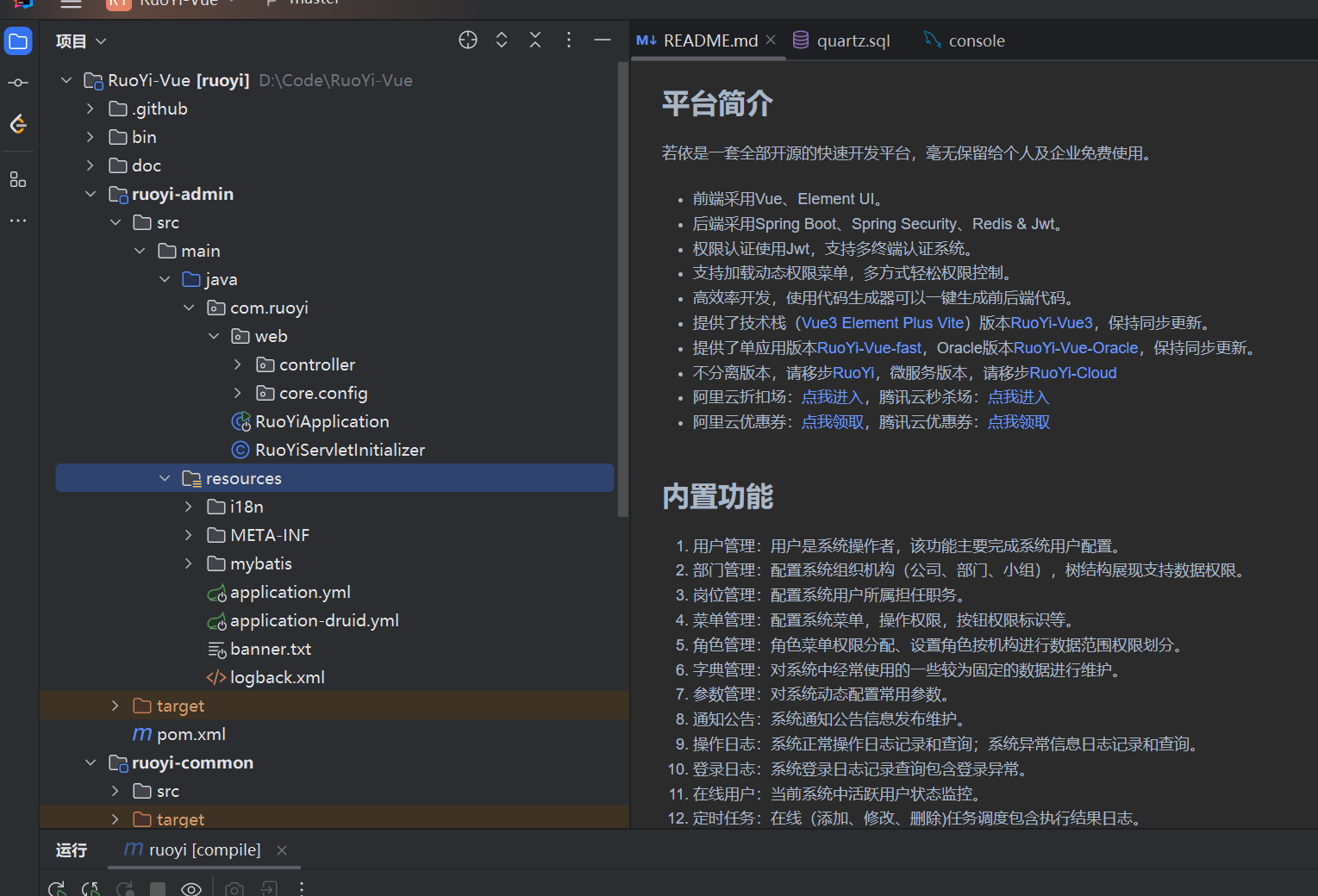
Task: Open the main hamburger menu
Action: click(x=71, y=4)
